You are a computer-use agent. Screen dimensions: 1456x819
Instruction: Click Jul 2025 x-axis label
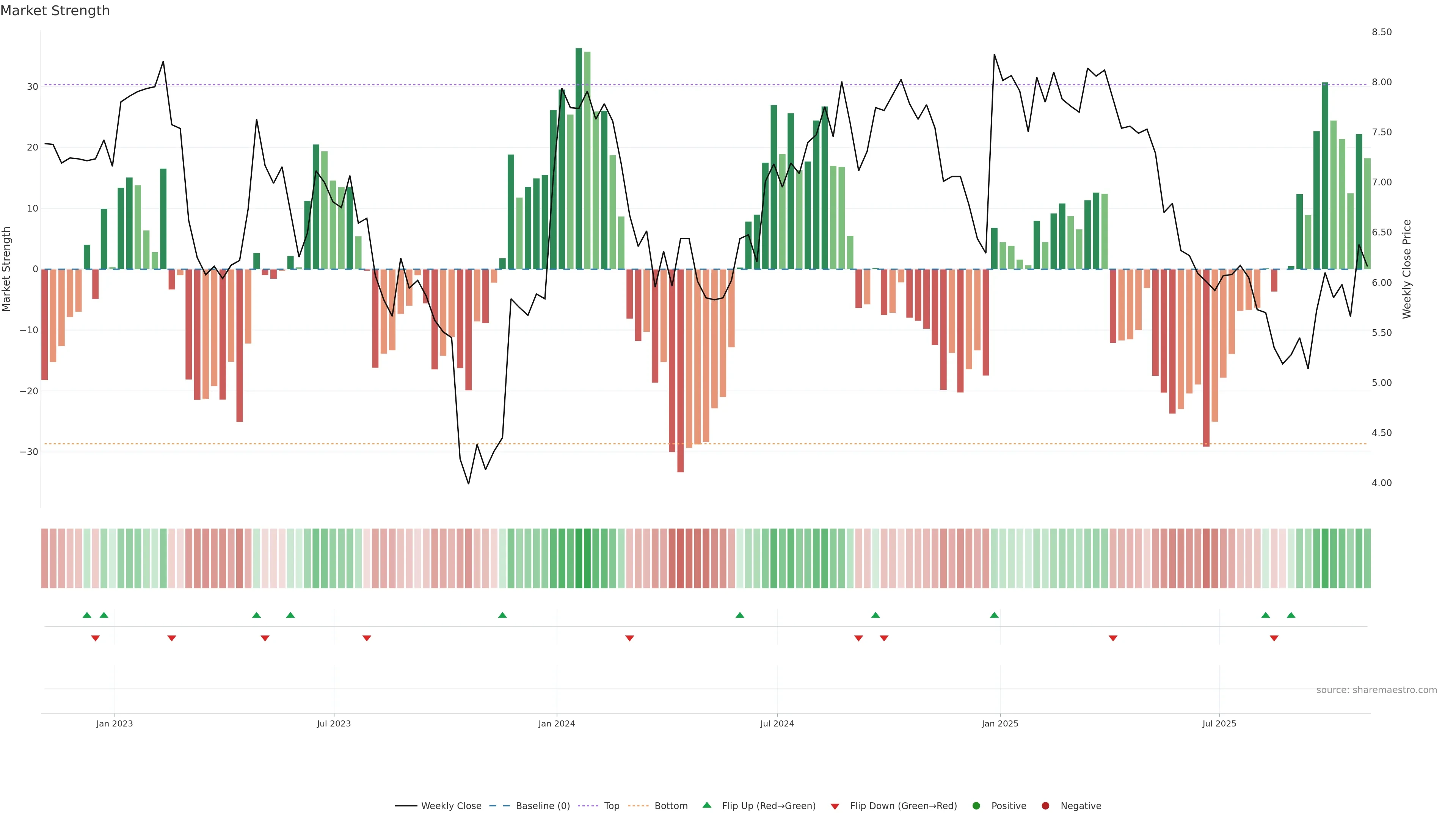(1219, 723)
